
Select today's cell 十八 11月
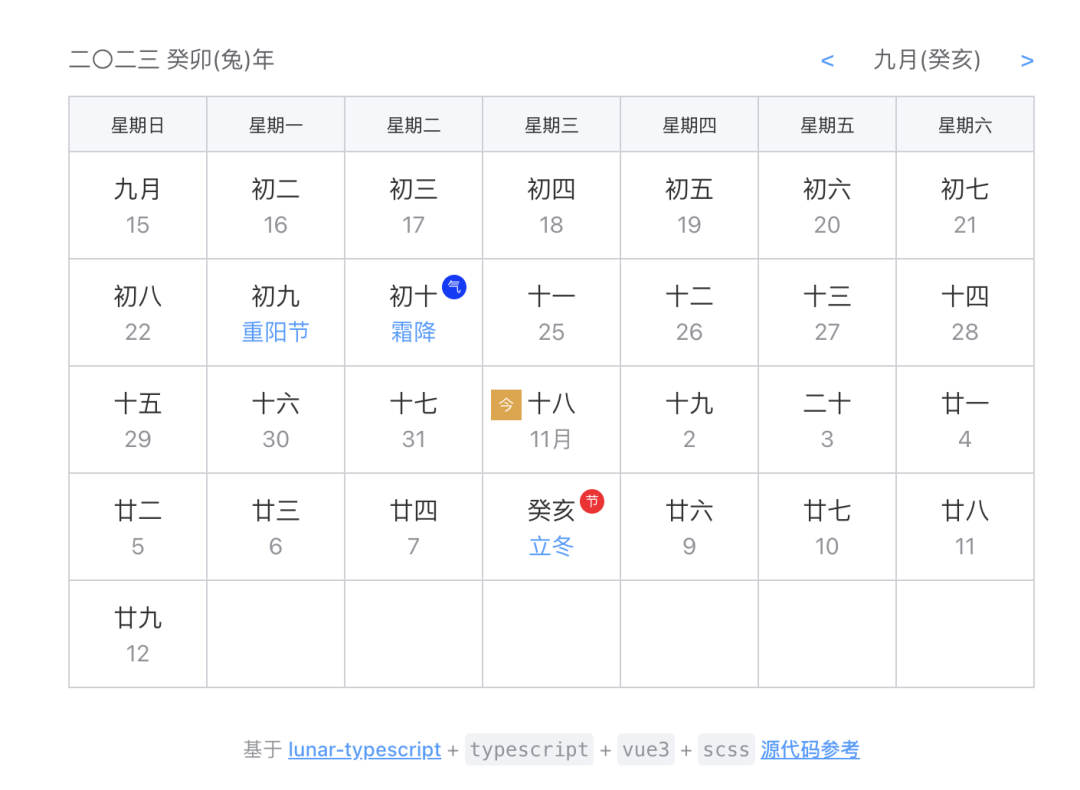551,420
